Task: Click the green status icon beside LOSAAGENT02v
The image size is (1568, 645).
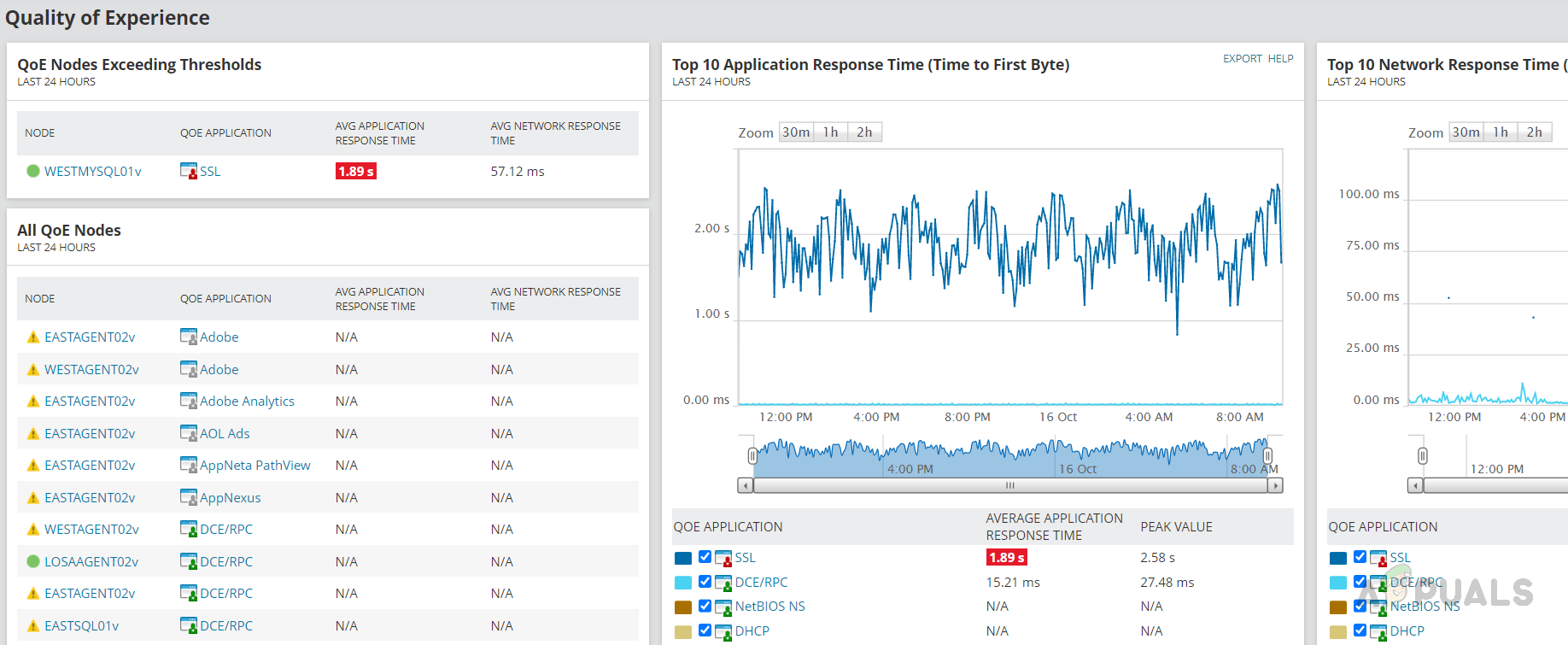Action: [33, 561]
